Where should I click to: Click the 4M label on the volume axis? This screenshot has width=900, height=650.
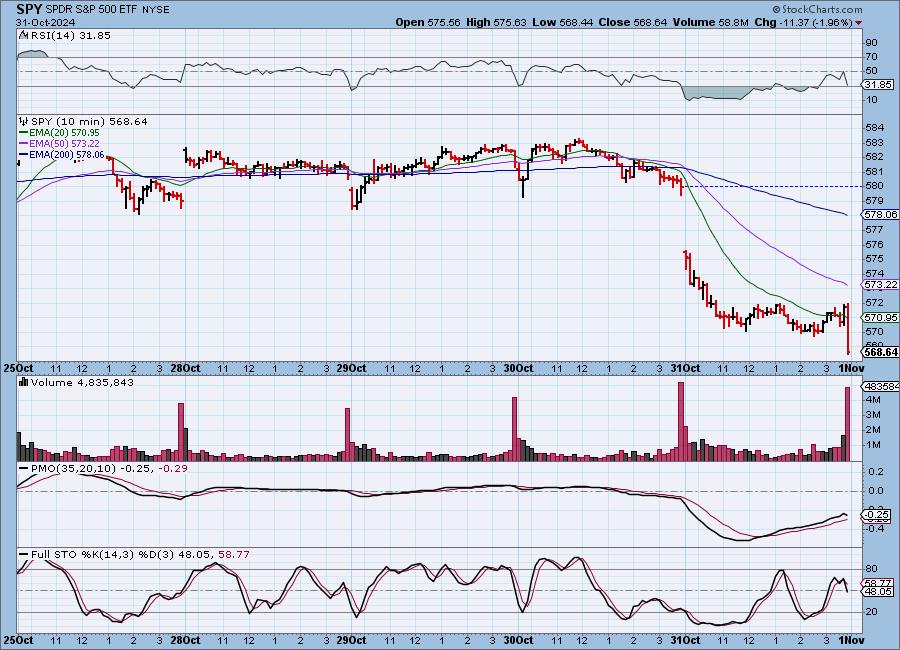[x=873, y=400]
